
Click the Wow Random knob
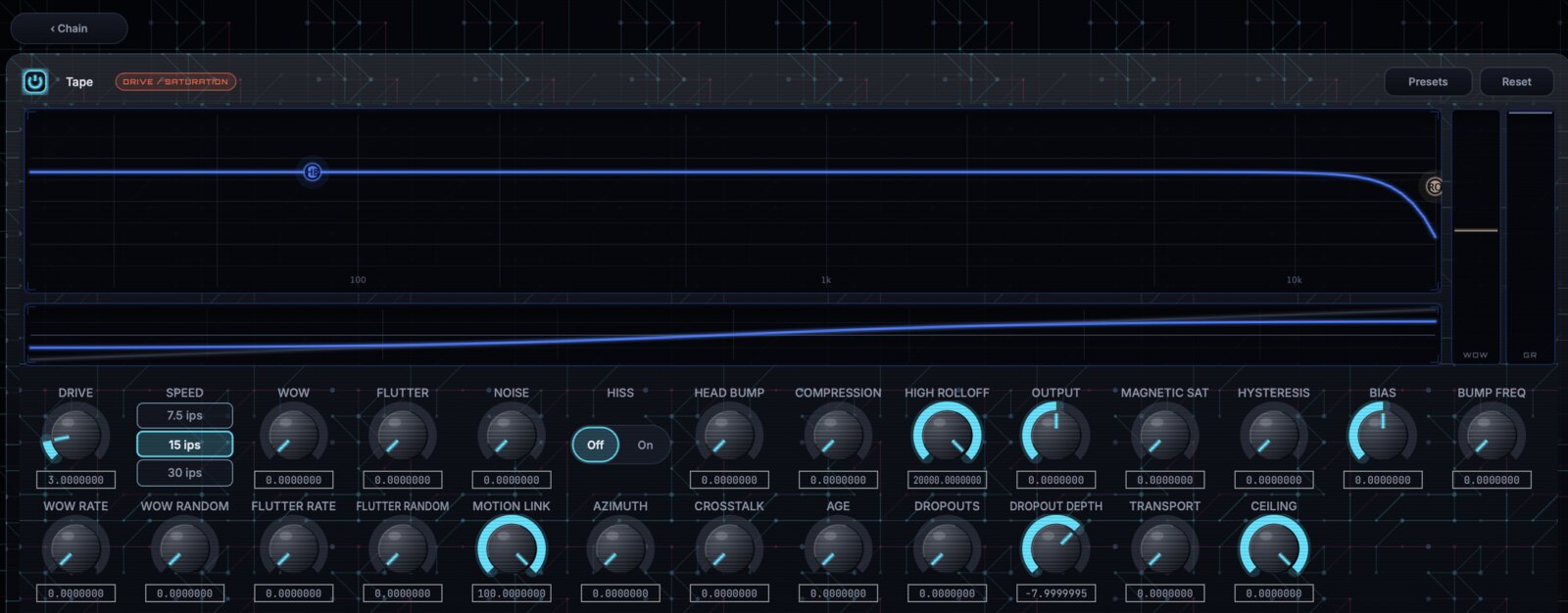pyautogui.click(x=184, y=548)
